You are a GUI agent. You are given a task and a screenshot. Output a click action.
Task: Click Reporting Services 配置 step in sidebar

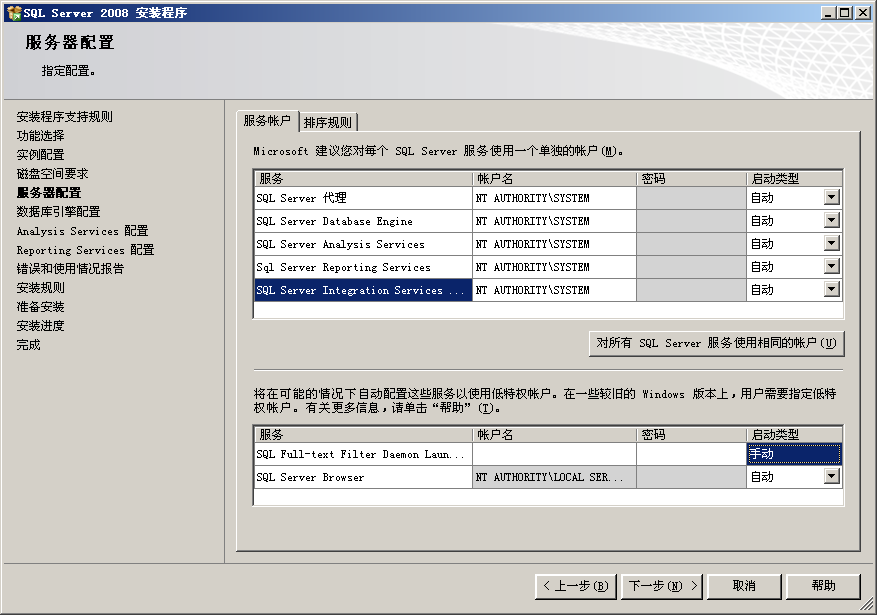pyautogui.click(x=85, y=250)
